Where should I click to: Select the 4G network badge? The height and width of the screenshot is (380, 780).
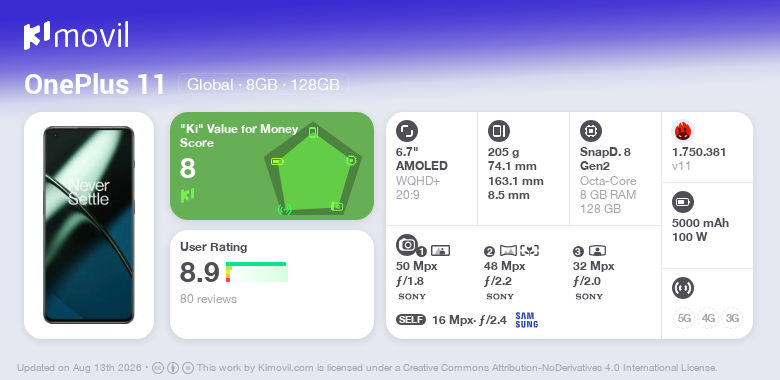pyautogui.click(x=707, y=318)
